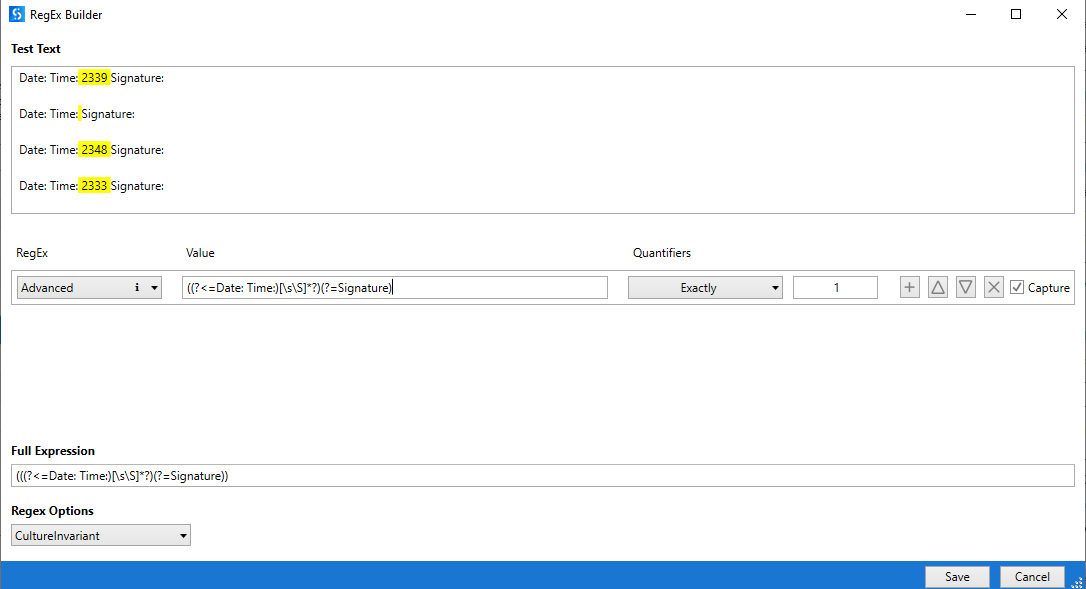Click the resize grip in the corner
This screenshot has width=1086, height=589.
click(1078, 581)
